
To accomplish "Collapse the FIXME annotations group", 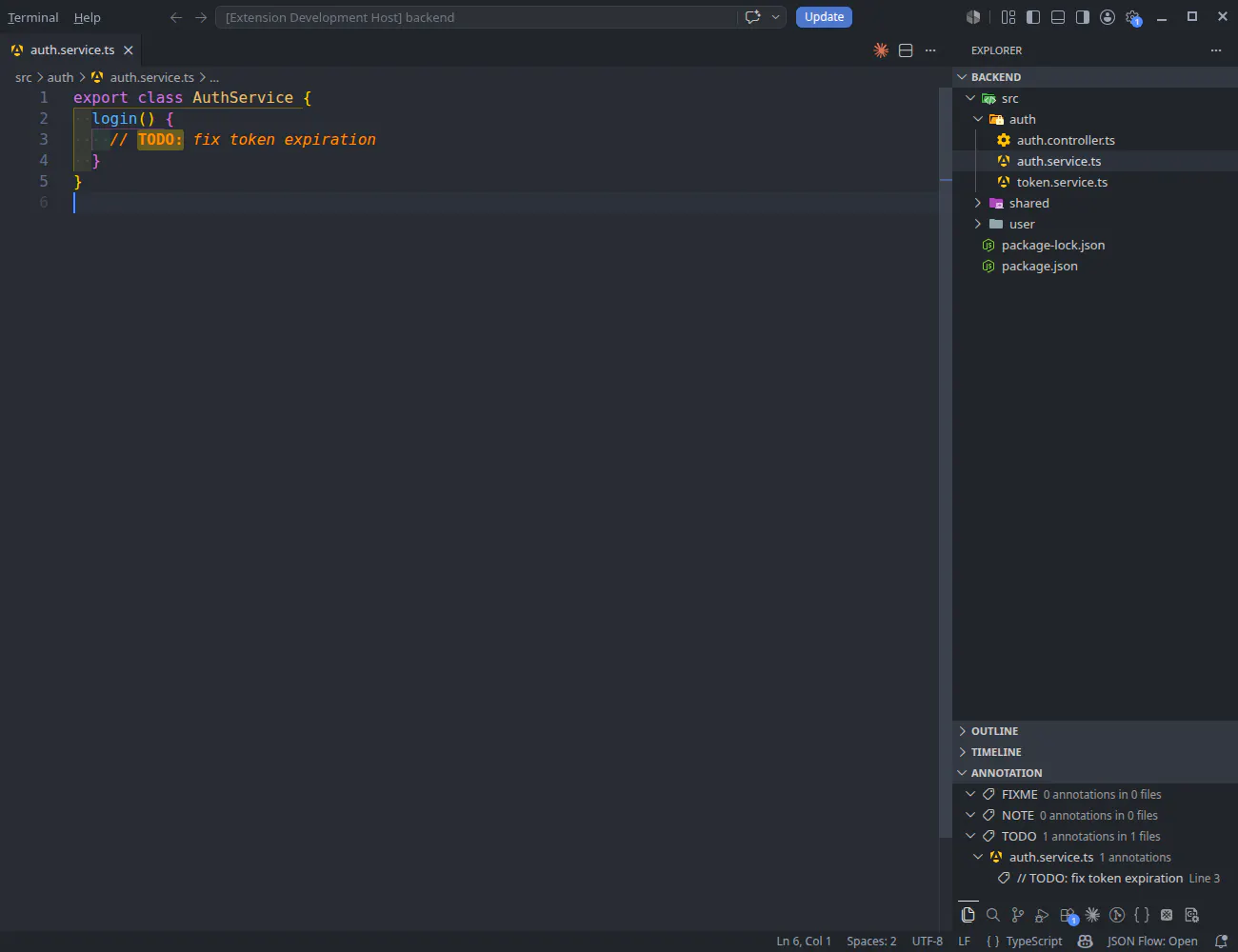I will click(x=970, y=794).
